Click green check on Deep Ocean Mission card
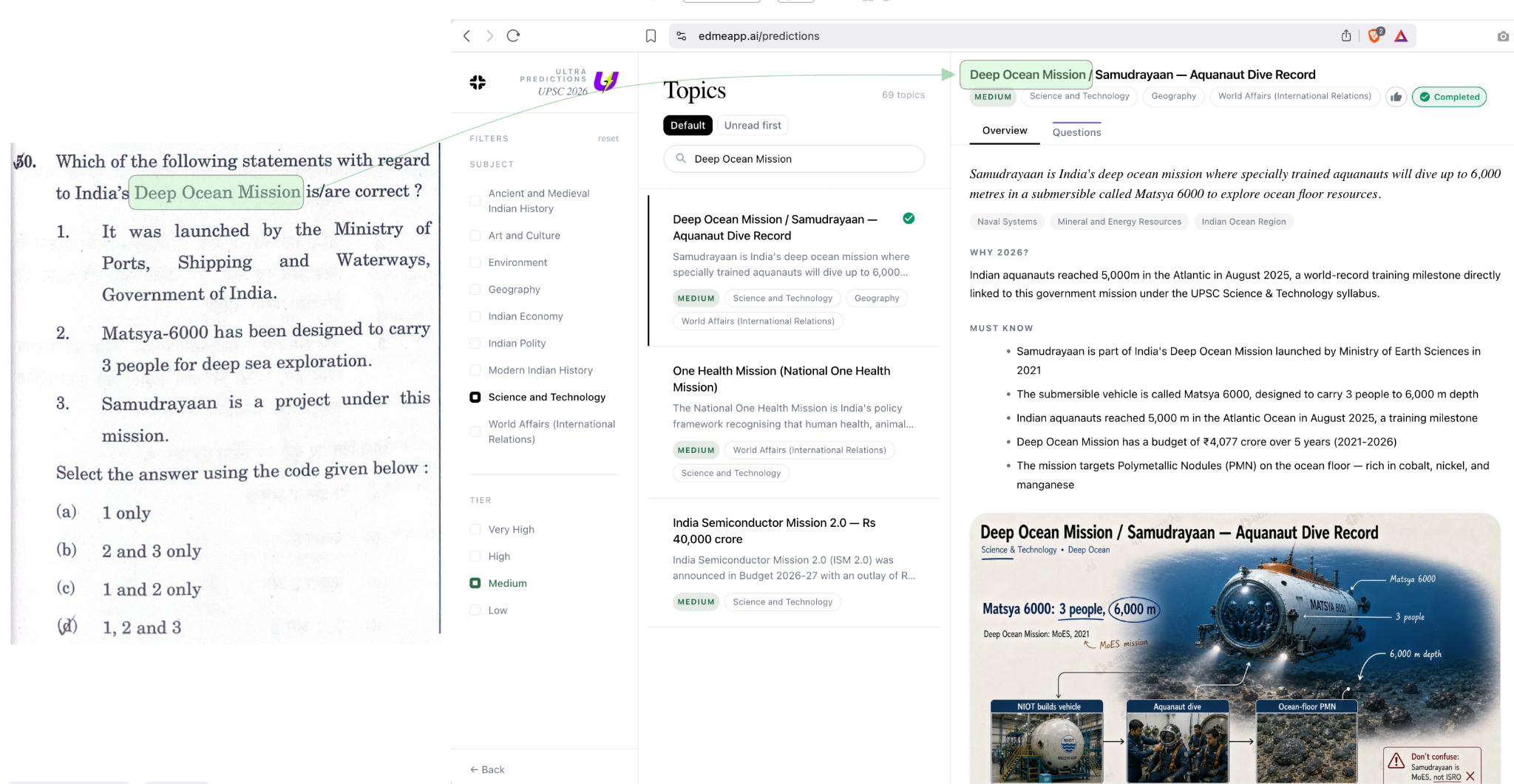The image size is (1514, 784). 909,218
